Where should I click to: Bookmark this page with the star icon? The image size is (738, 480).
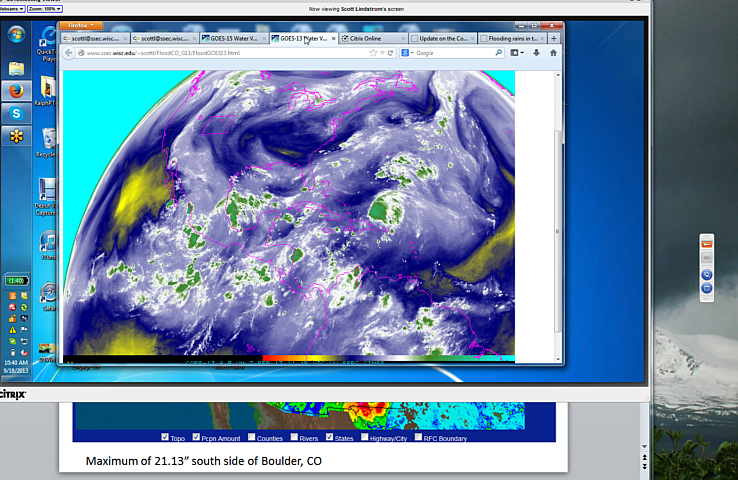pyautogui.click(x=372, y=52)
